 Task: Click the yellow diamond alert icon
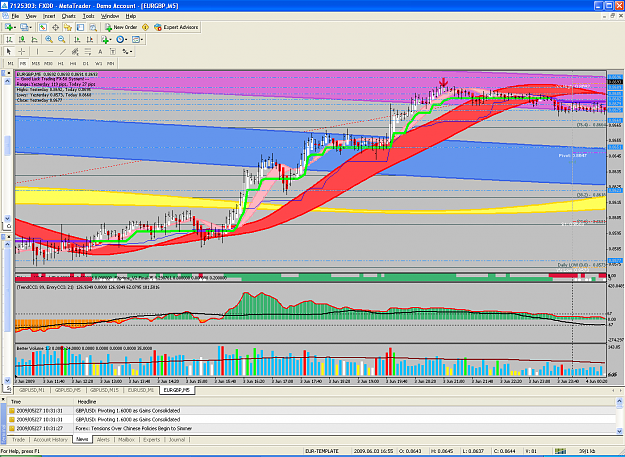(x=145, y=27)
